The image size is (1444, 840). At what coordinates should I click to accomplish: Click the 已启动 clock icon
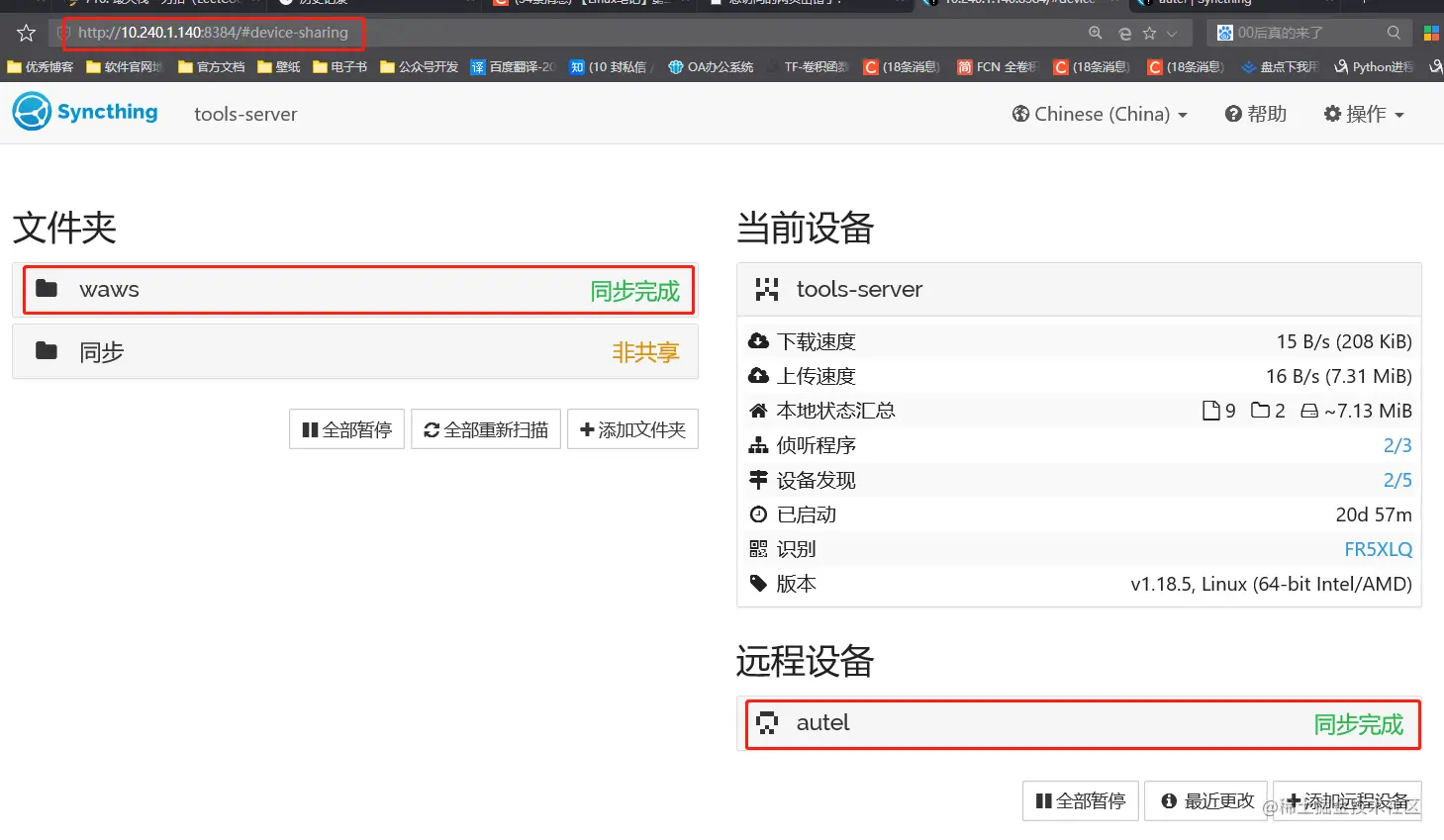pyautogui.click(x=759, y=514)
